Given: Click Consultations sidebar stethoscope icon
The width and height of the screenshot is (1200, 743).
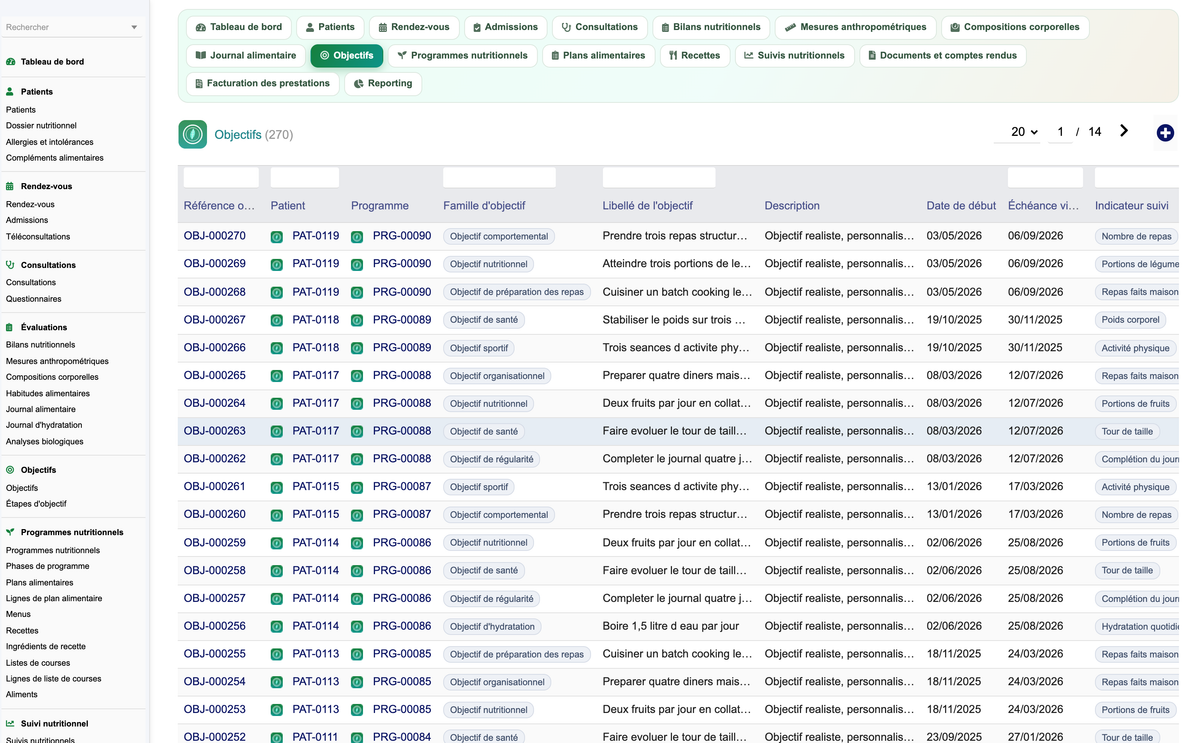Looking at the screenshot, I should (10, 265).
